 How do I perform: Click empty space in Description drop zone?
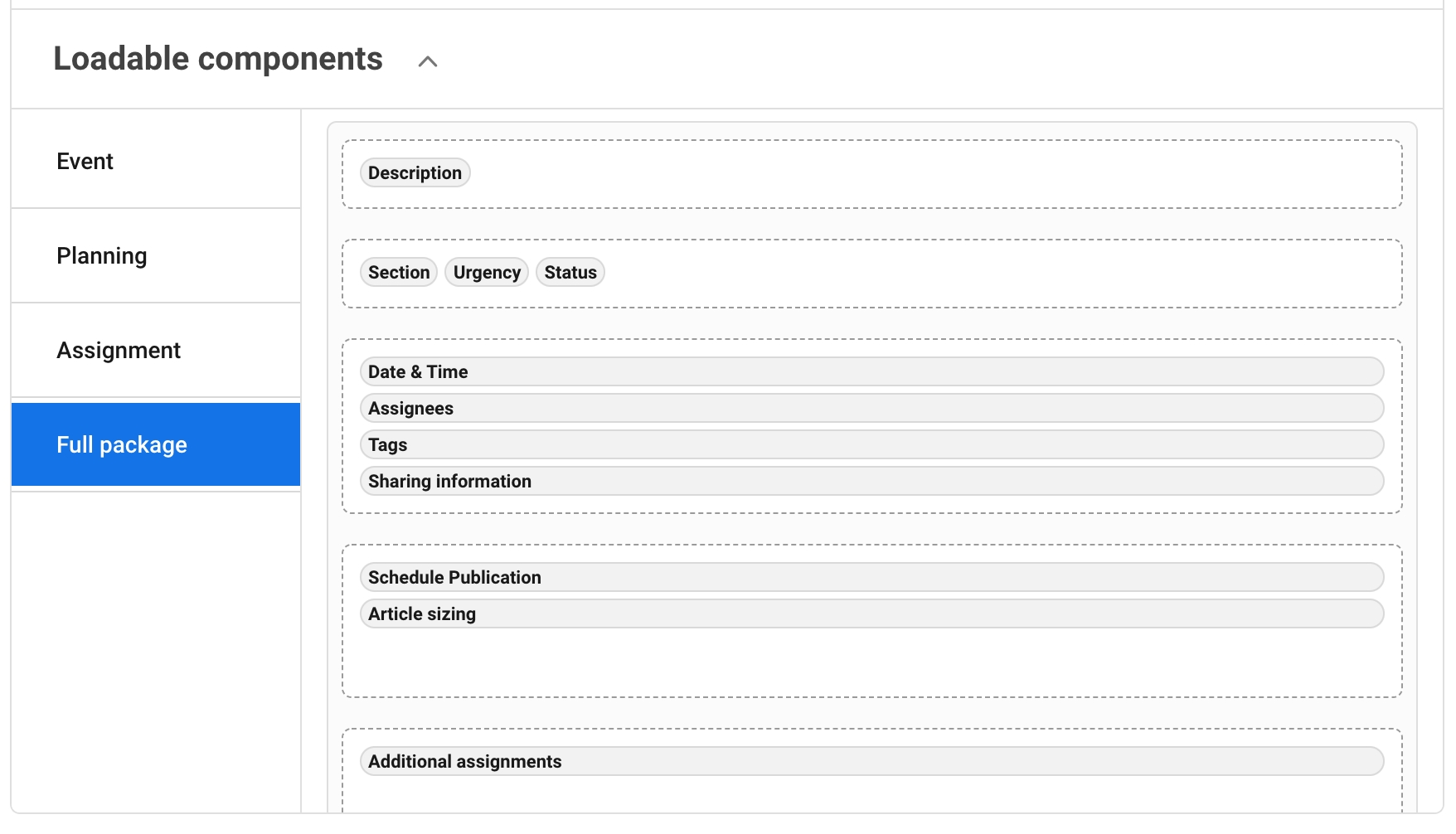[x=912, y=174]
